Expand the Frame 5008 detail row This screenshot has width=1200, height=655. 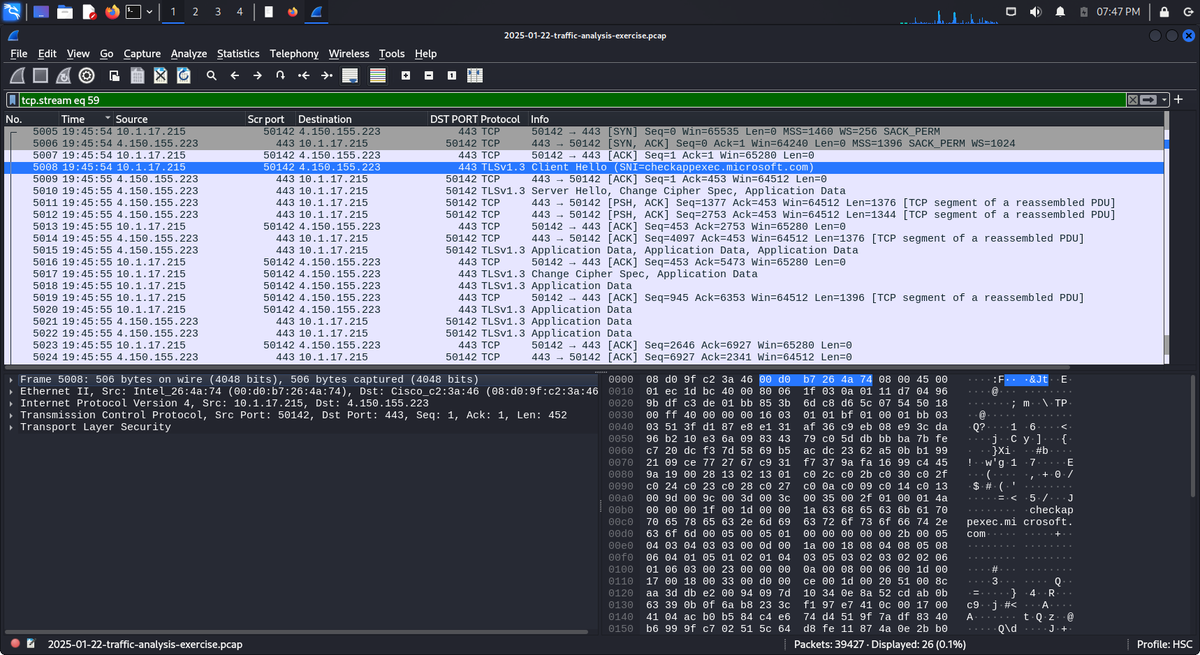(11, 380)
